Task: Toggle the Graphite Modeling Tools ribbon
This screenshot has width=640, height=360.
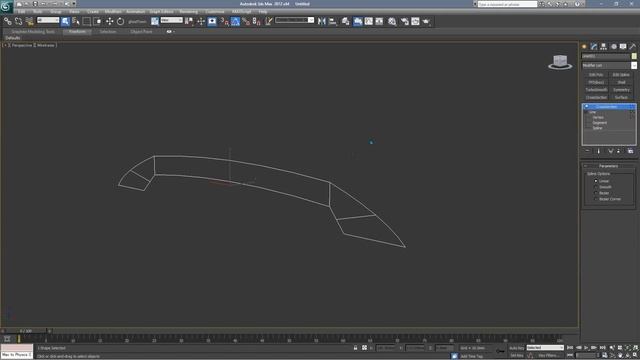Action: tap(358, 21)
